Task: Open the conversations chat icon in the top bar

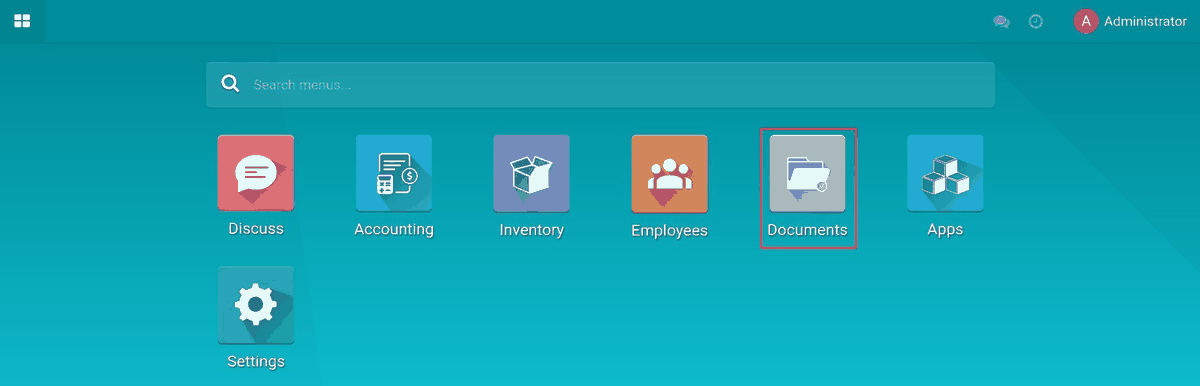Action: (1001, 21)
